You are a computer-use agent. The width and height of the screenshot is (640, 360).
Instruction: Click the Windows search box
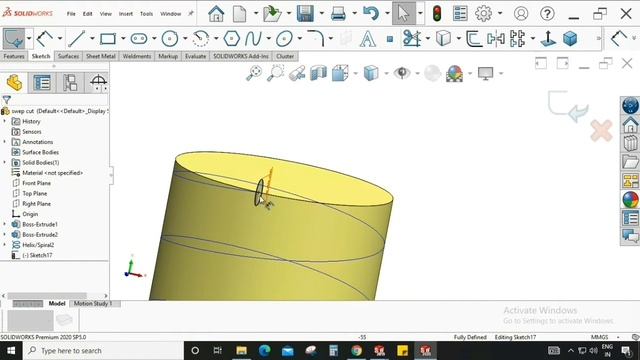103,351
